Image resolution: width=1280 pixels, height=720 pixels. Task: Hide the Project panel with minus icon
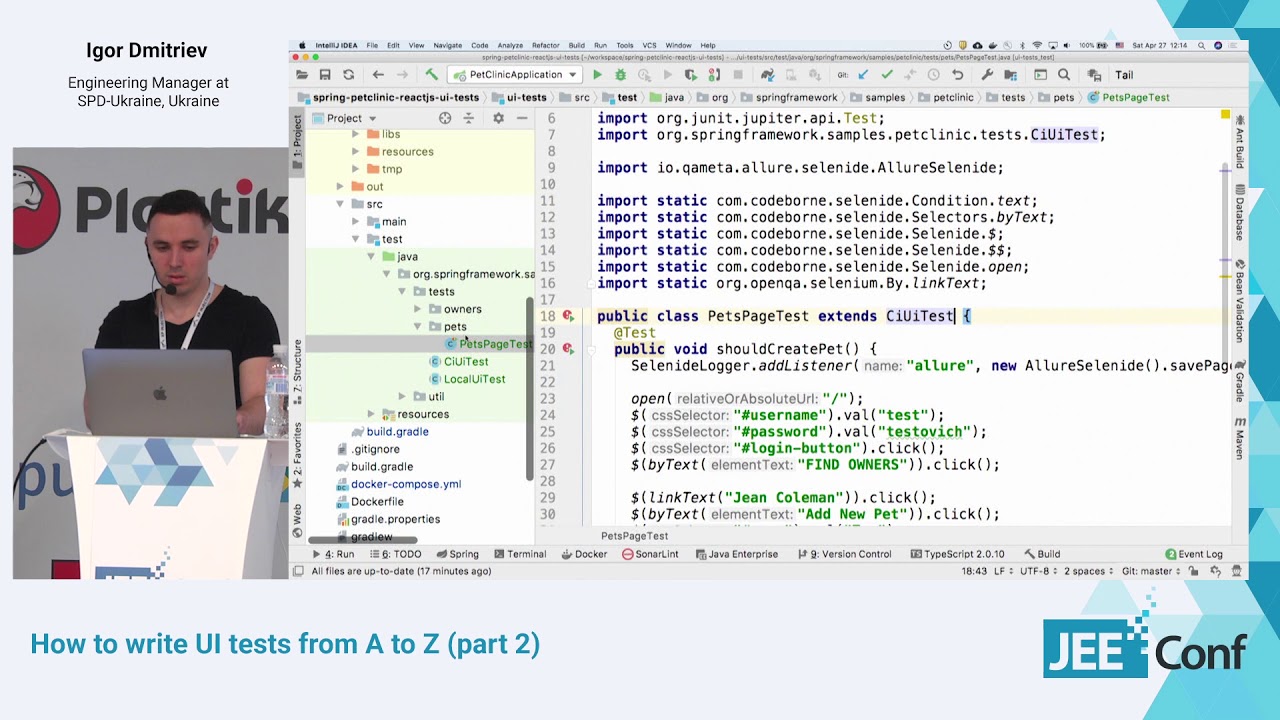pos(521,118)
